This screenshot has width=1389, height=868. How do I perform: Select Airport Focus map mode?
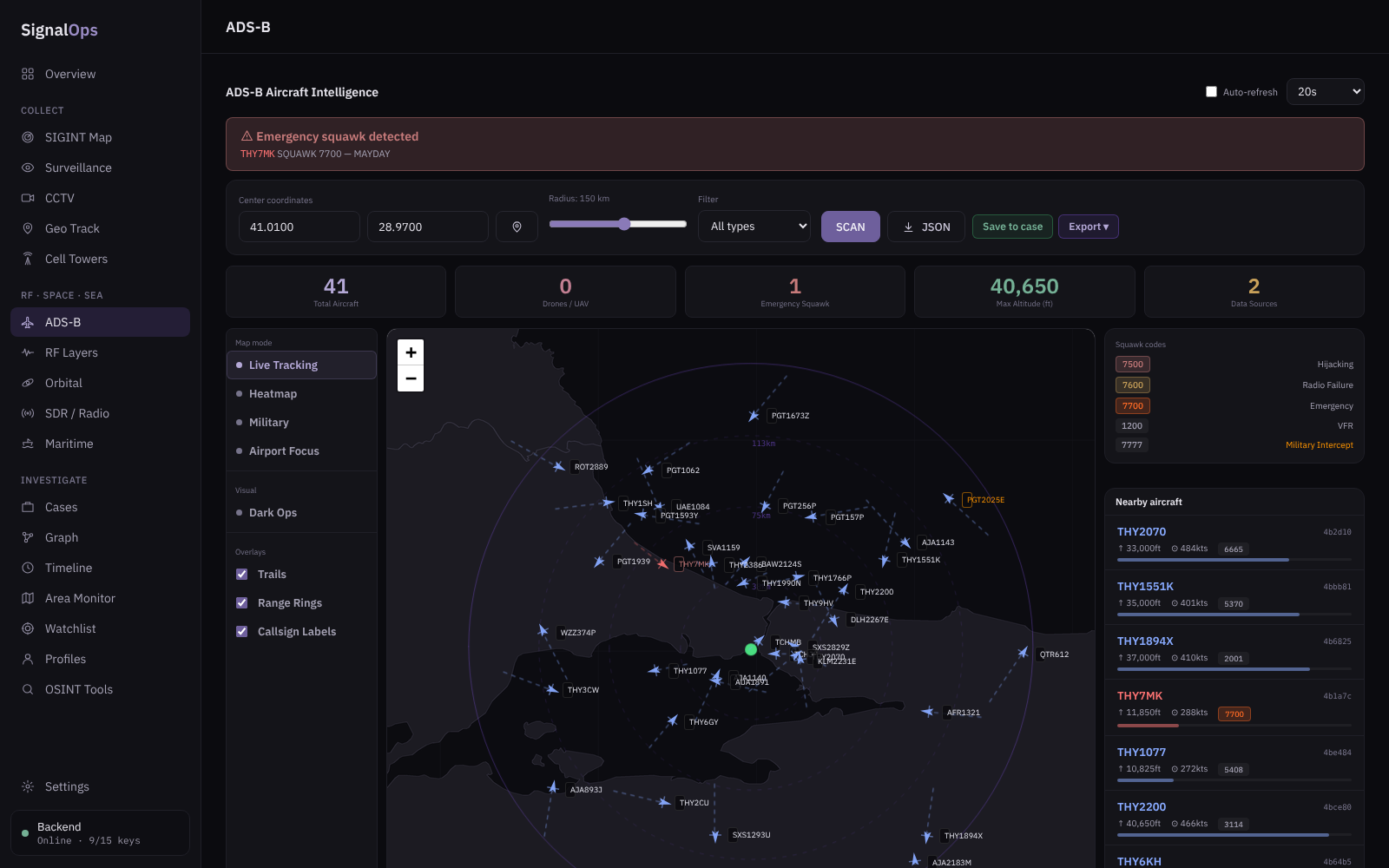(301, 451)
